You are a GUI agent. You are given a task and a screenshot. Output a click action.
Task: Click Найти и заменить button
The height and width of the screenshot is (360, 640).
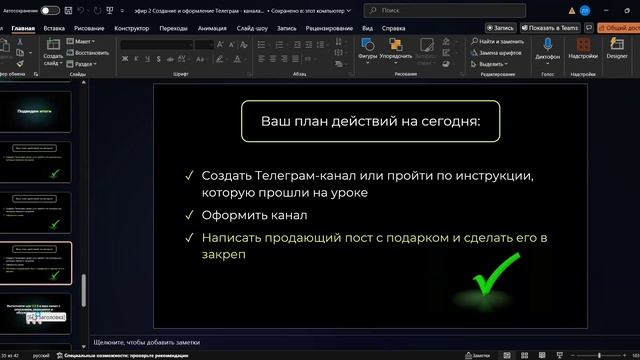coord(497,41)
